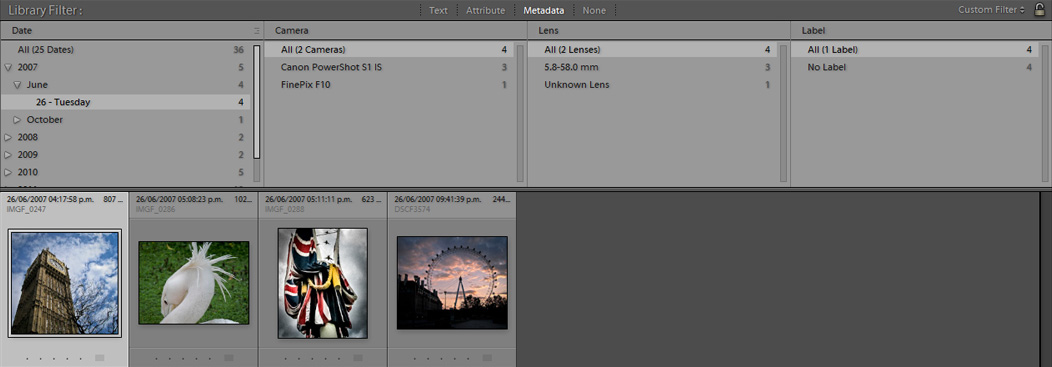This screenshot has width=1052, height=367.
Task: Select the Metadata filter tab
Action: coord(544,10)
